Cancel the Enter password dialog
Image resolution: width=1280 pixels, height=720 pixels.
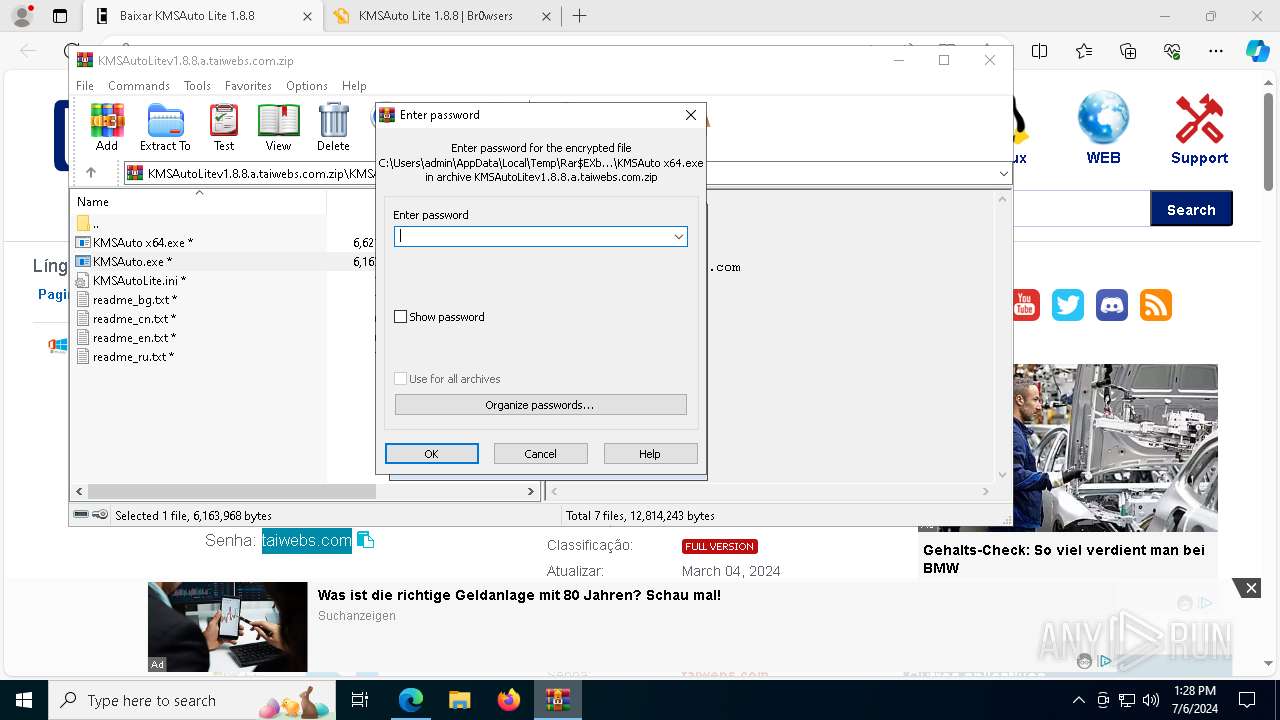click(540, 454)
